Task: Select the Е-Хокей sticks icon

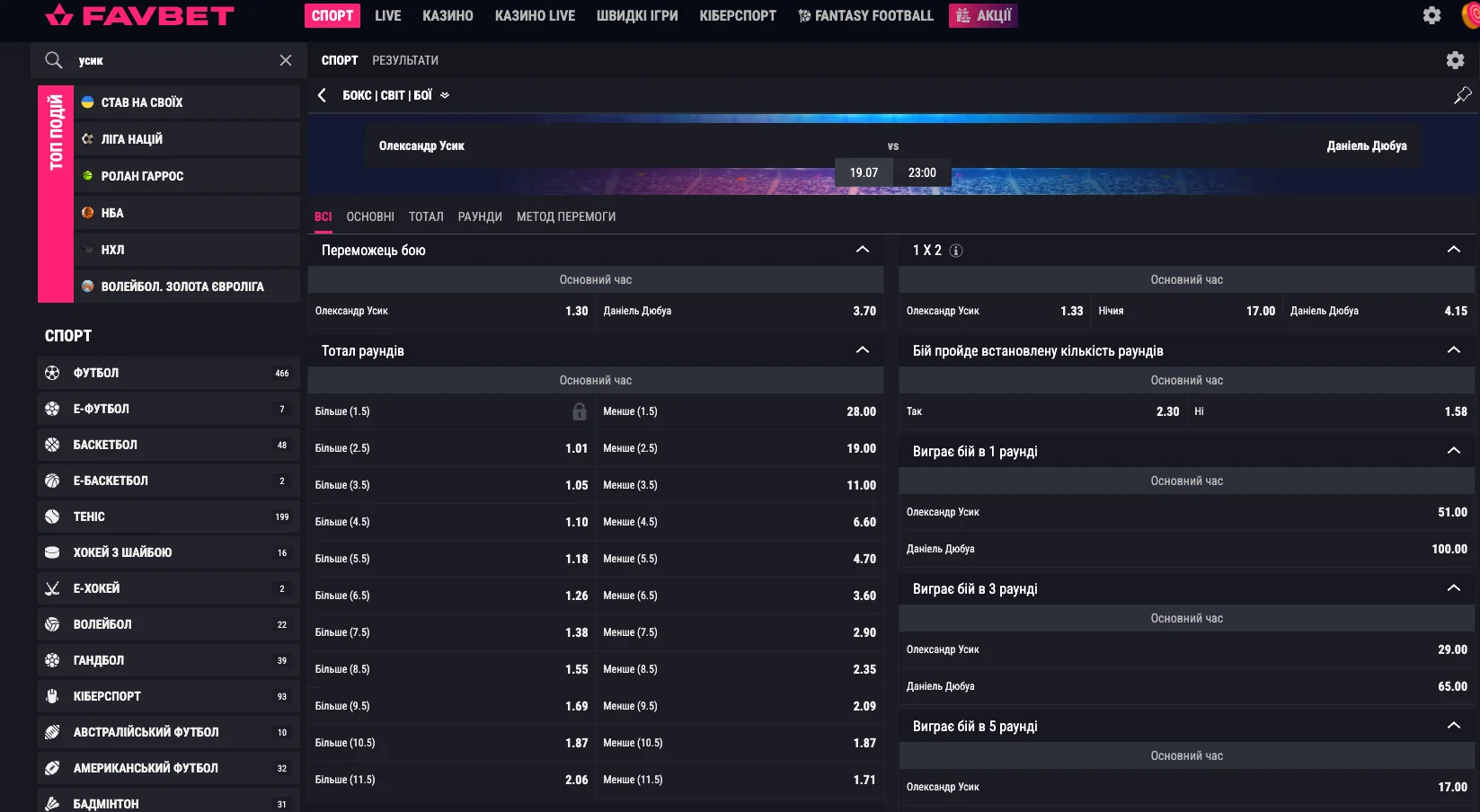Action: pos(52,588)
